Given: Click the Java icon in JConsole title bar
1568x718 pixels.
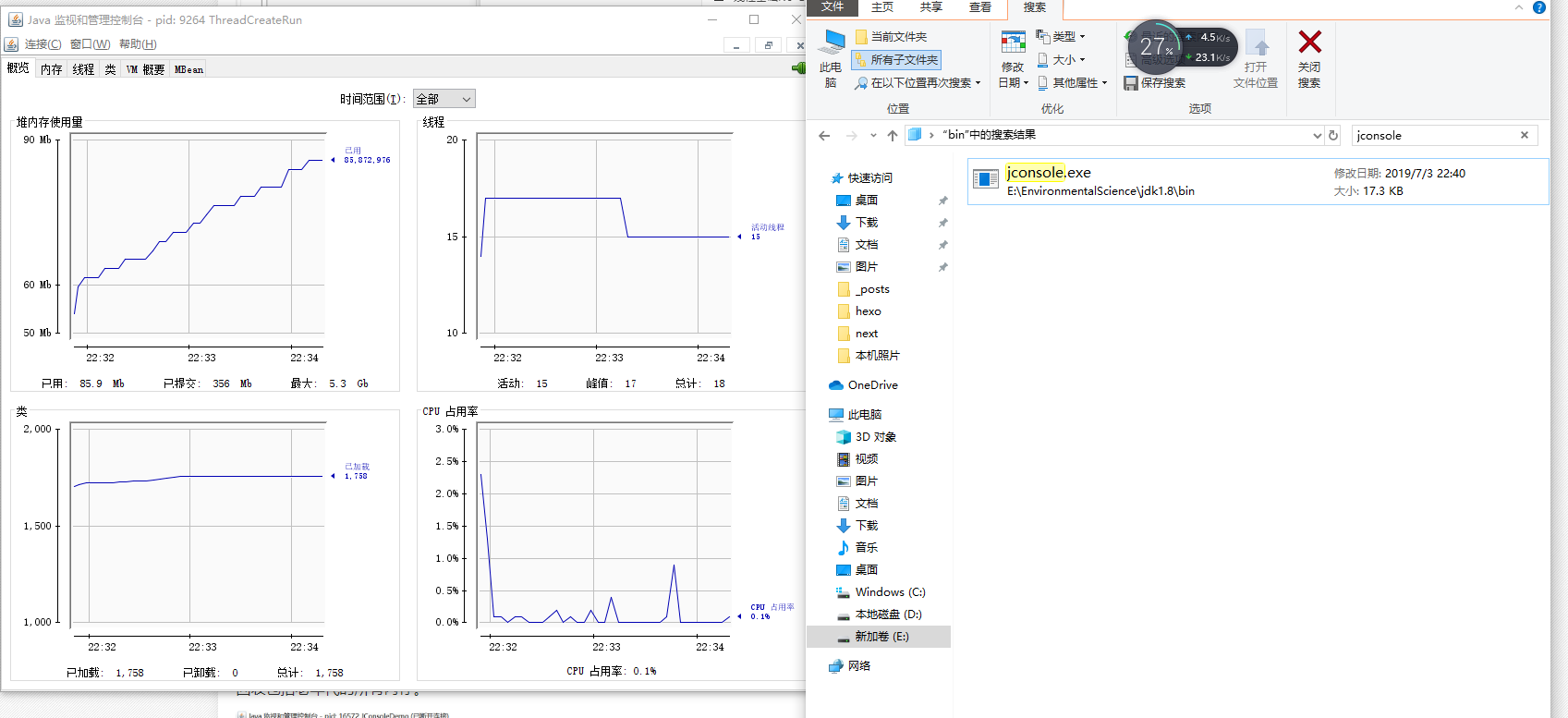Looking at the screenshot, I should click(x=16, y=19).
